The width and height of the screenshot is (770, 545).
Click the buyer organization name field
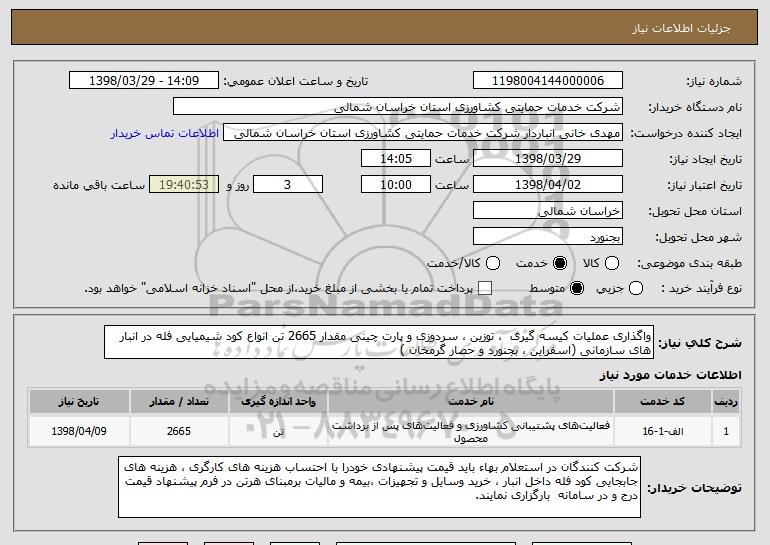point(398,107)
